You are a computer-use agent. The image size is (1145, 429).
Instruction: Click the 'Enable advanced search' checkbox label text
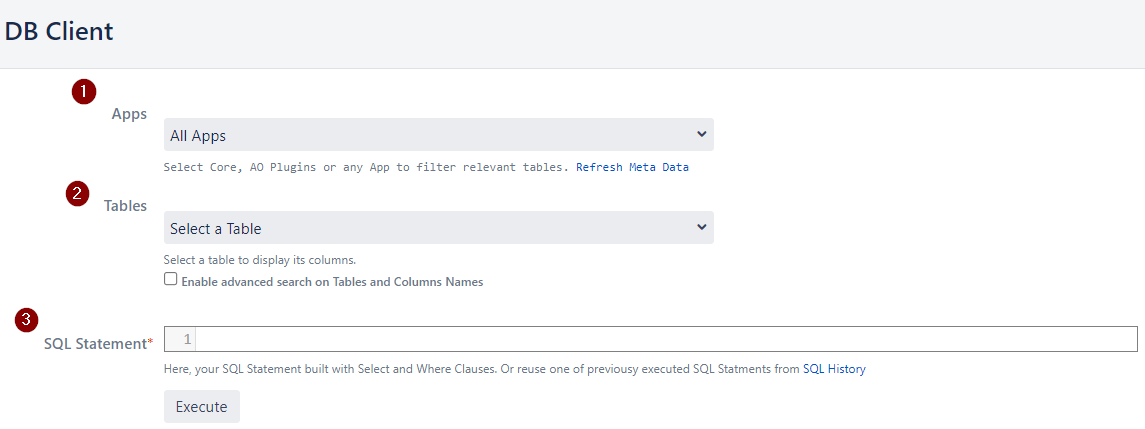(332, 281)
